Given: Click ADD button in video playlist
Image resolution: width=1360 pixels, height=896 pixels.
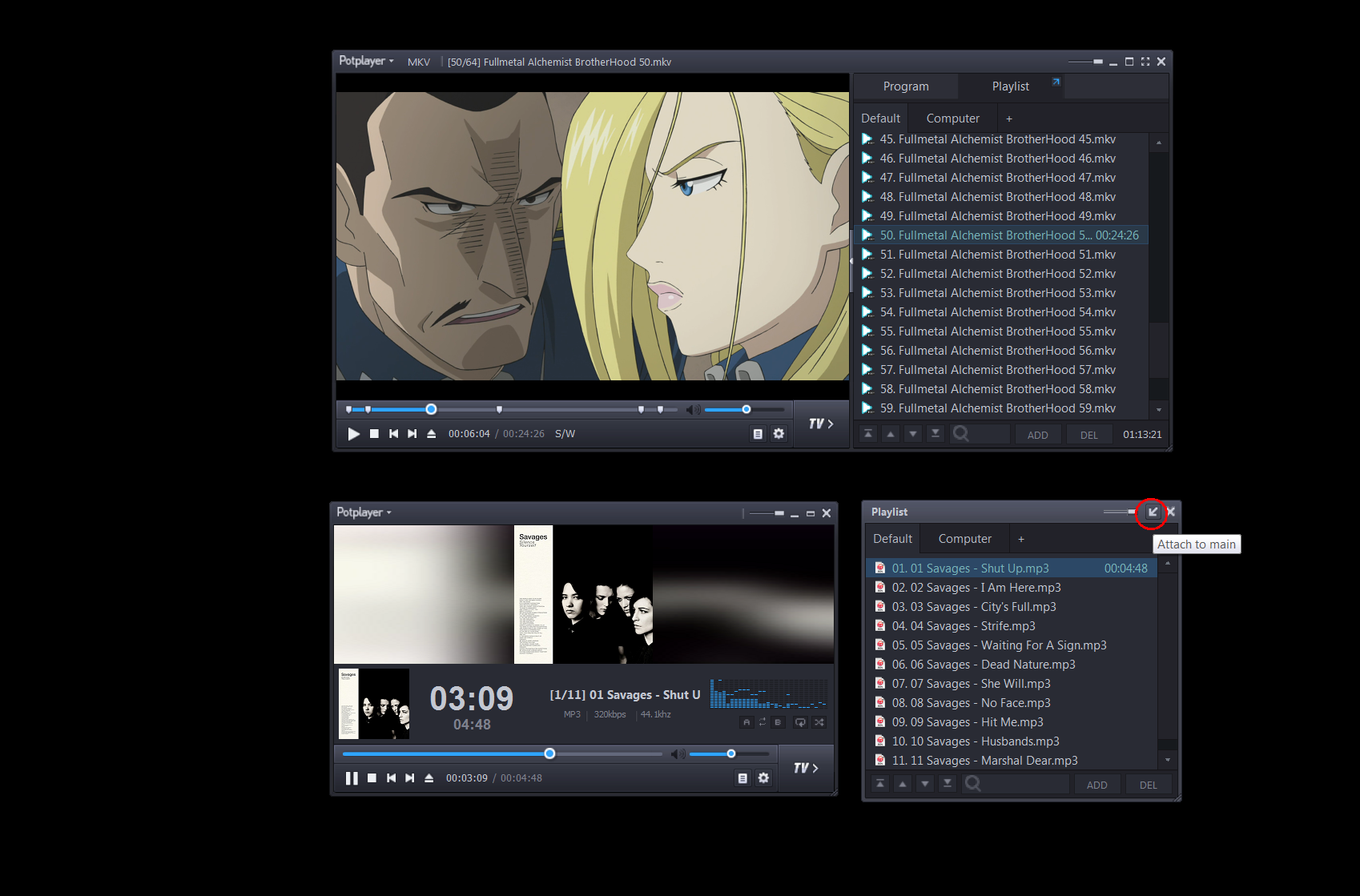Looking at the screenshot, I should click(x=1038, y=435).
